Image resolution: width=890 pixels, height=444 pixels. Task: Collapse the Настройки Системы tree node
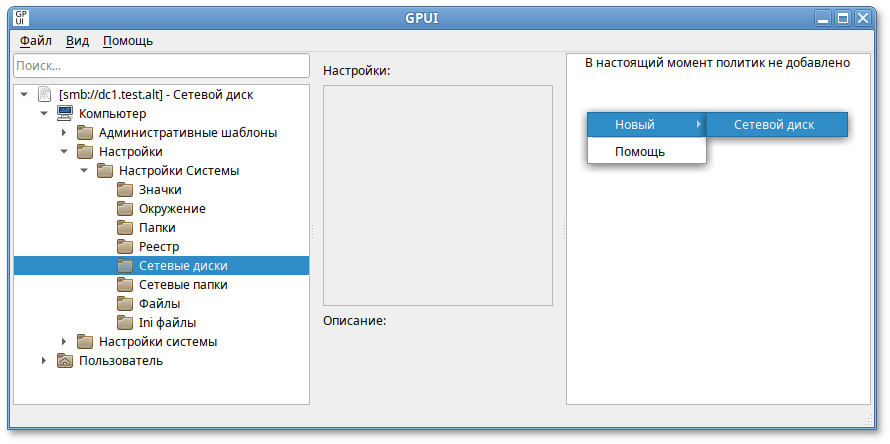click(84, 171)
